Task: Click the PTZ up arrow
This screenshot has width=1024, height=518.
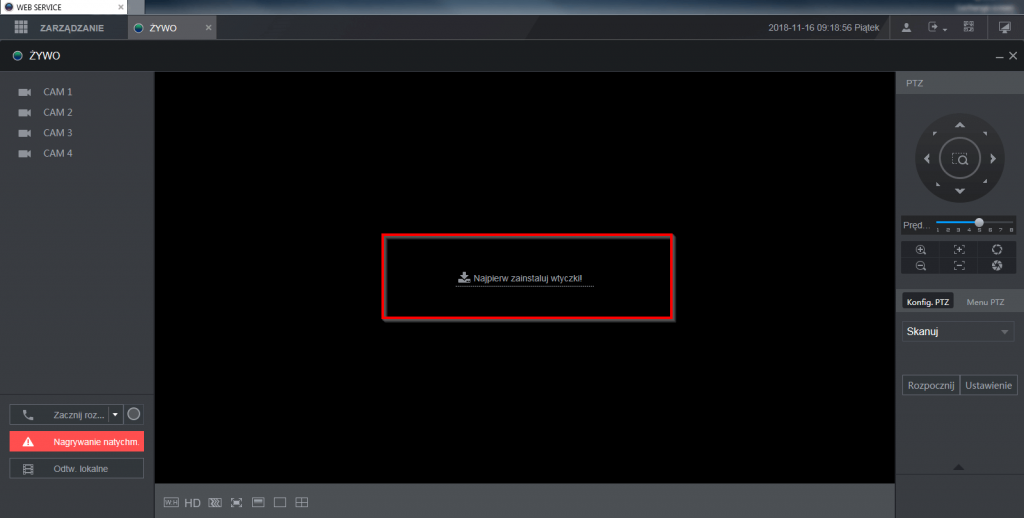Action: (959, 125)
